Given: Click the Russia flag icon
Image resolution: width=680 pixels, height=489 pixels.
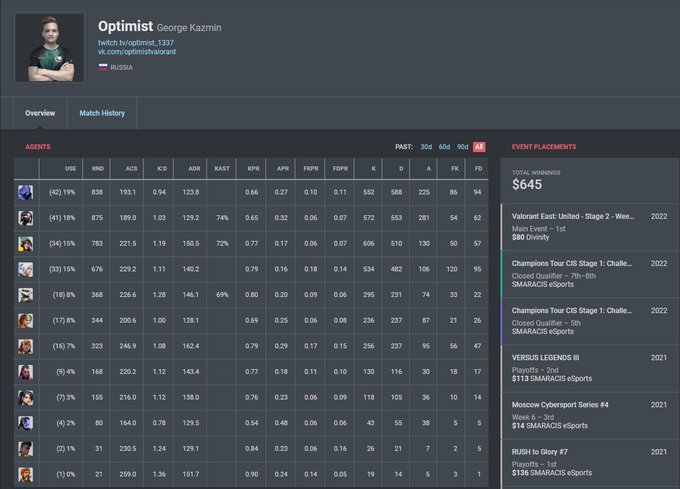Looking at the screenshot, I should coord(103,67).
